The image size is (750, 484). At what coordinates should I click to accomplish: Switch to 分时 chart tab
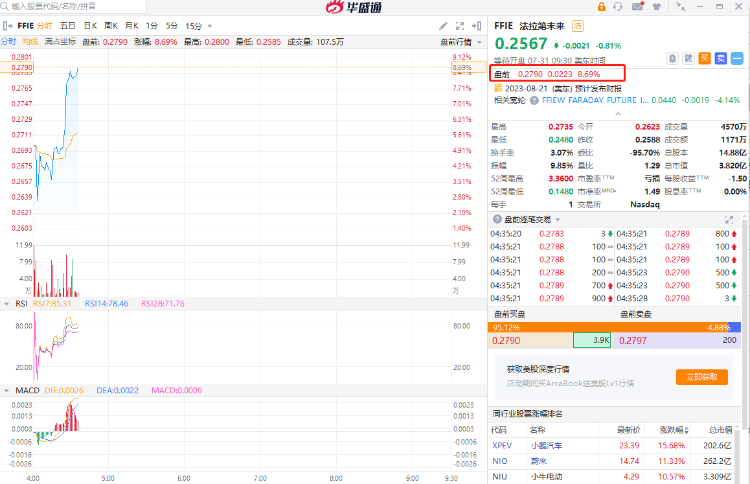point(44,26)
